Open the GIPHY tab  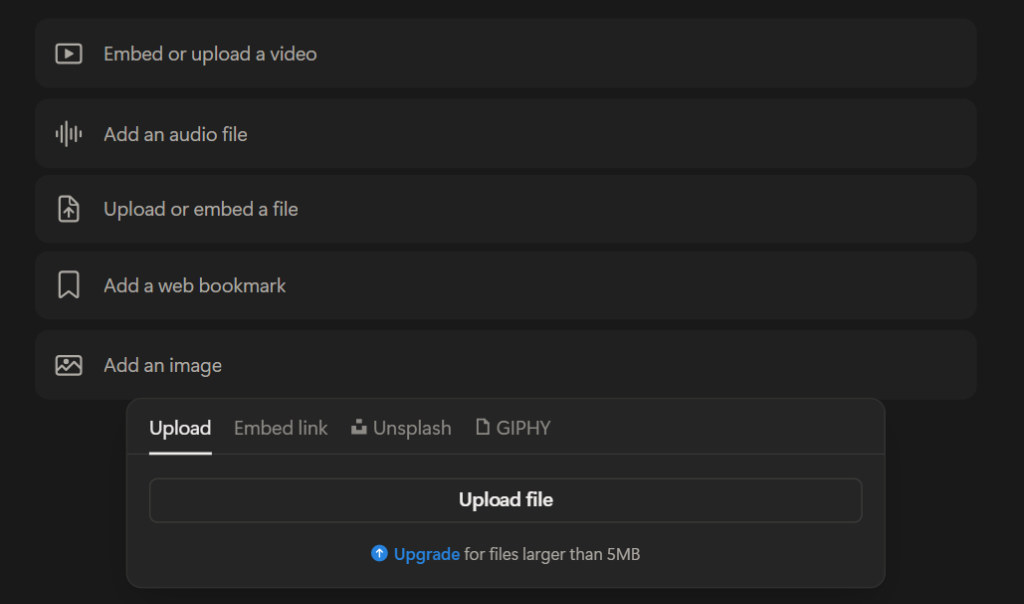(x=522, y=427)
